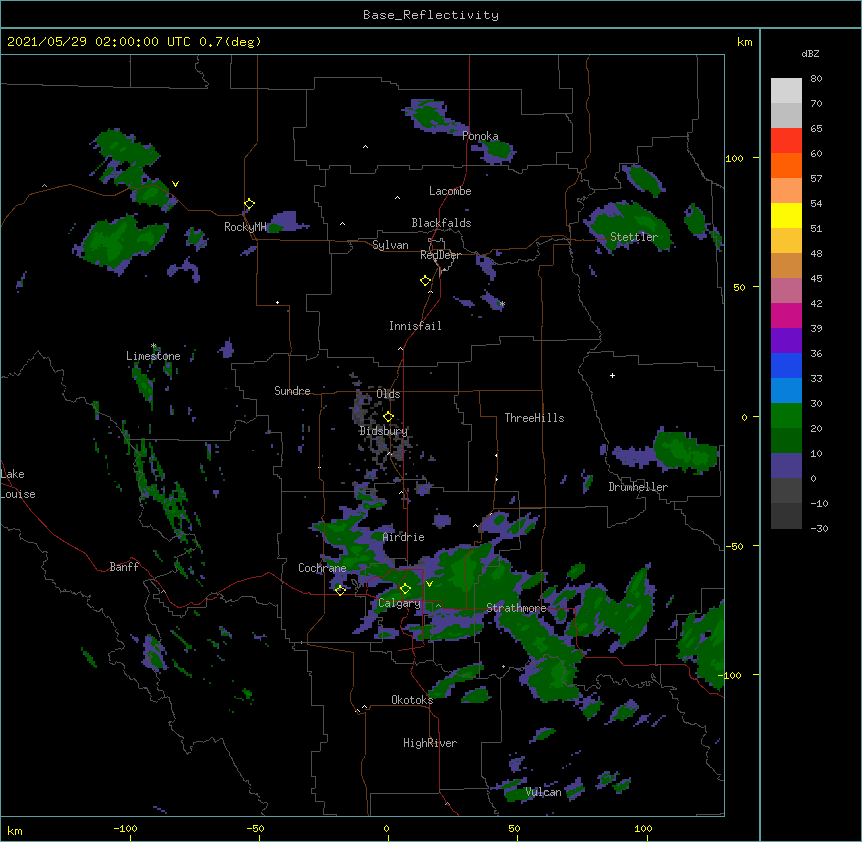Click the Banff town label

click(x=124, y=567)
